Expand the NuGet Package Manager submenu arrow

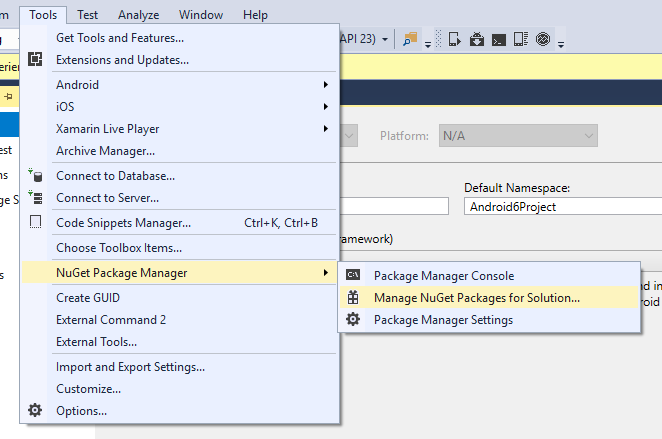point(326,273)
